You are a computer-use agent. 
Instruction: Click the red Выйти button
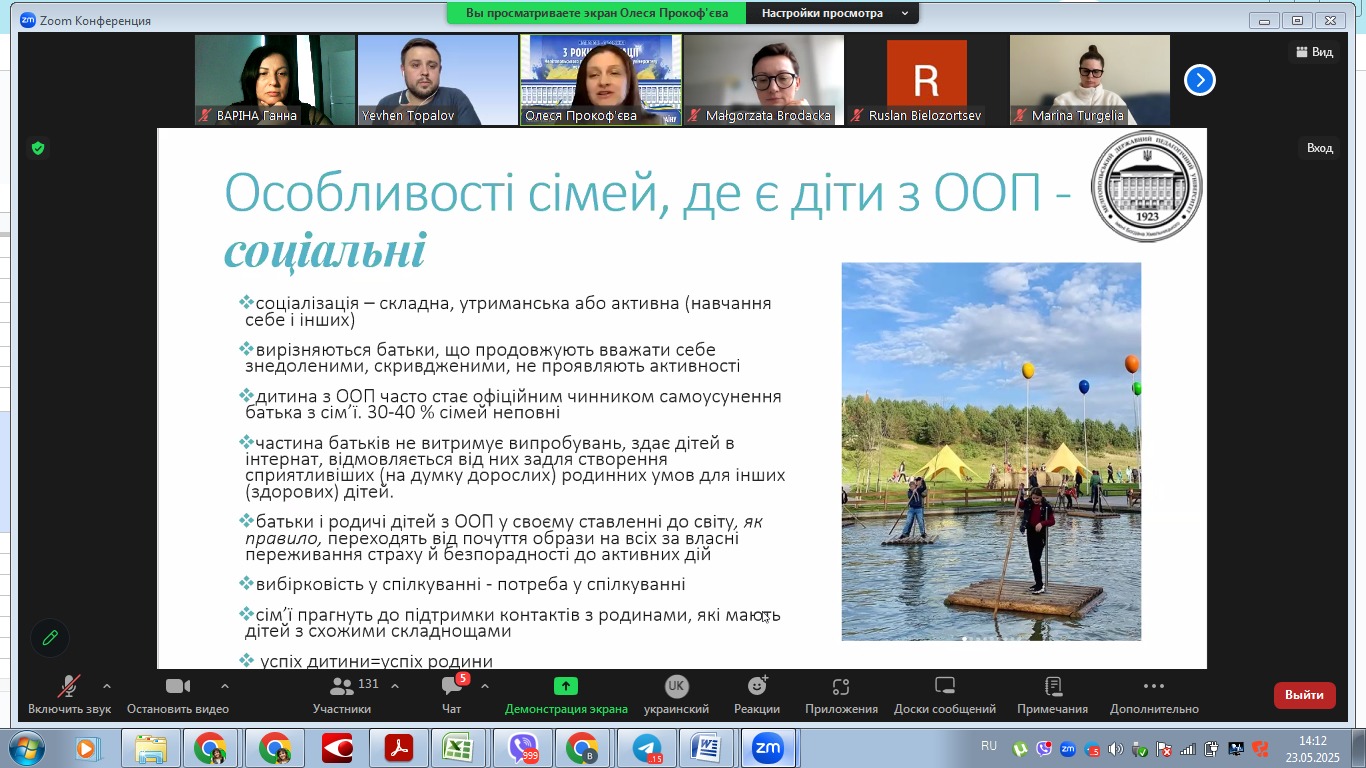click(x=1304, y=695)
